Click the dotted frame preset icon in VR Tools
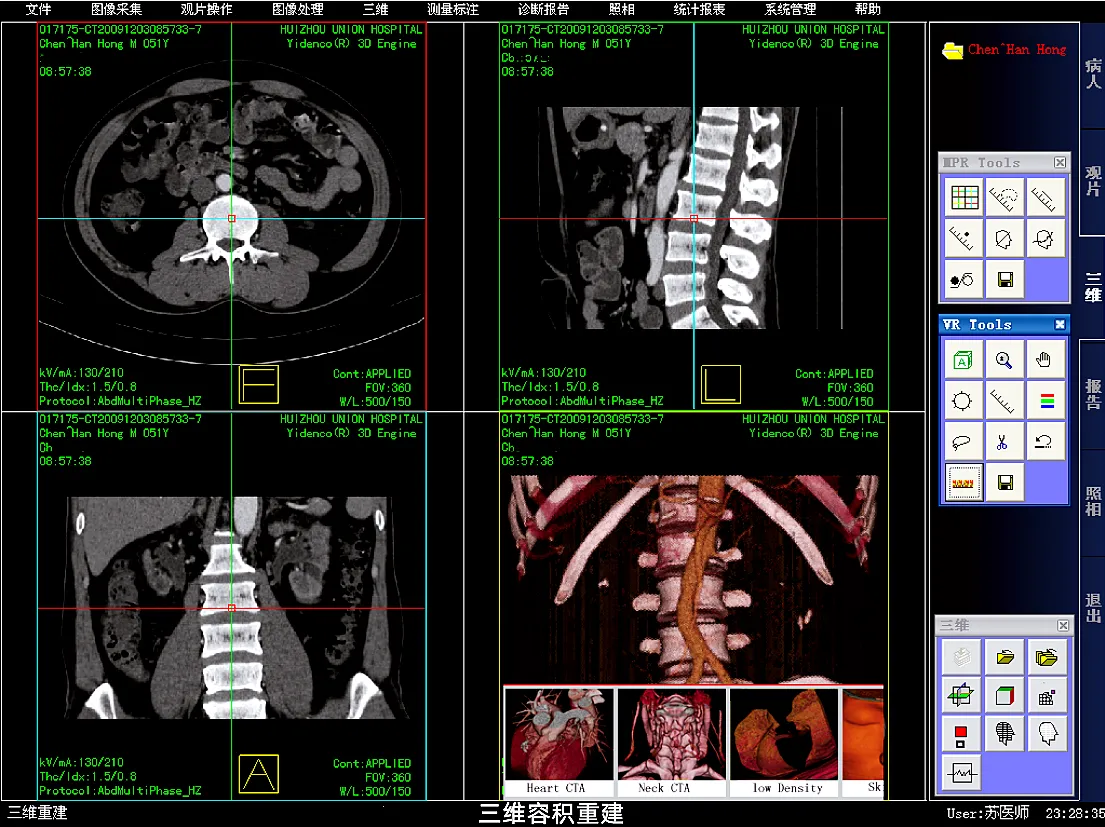The width and height of the screenshot is (1105, 827). (963, 483)
